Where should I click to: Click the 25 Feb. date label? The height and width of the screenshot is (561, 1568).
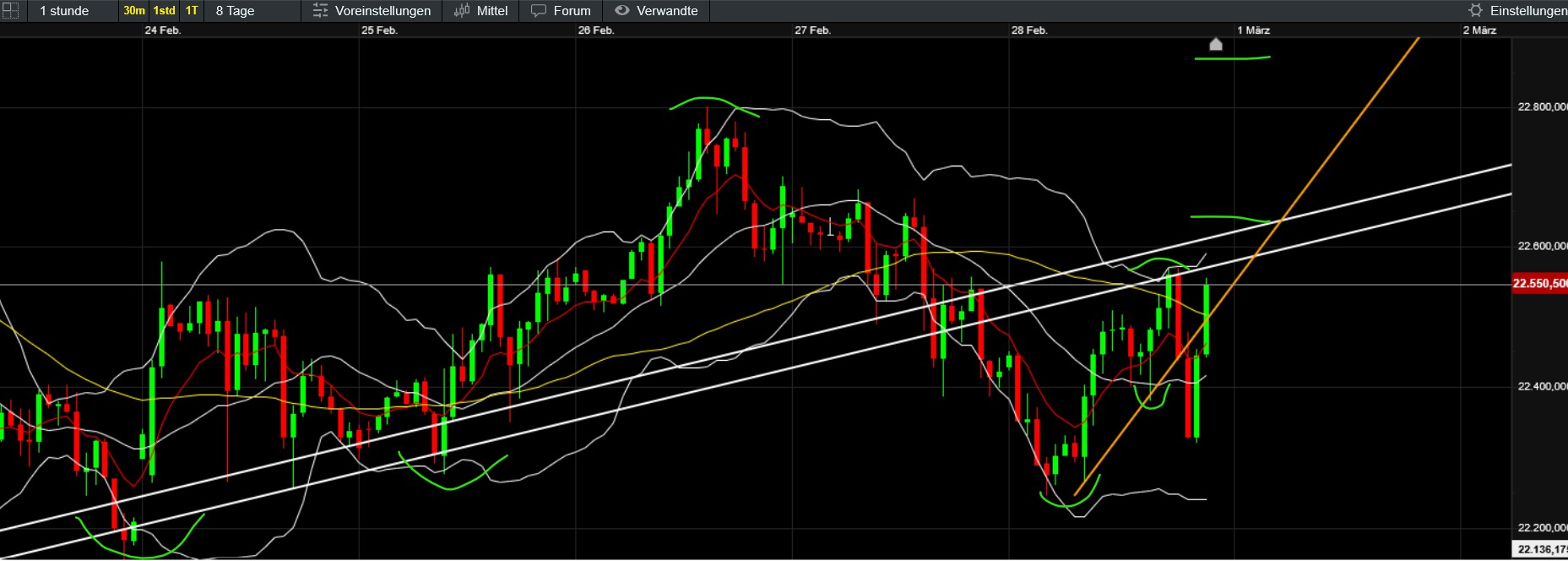379,30
